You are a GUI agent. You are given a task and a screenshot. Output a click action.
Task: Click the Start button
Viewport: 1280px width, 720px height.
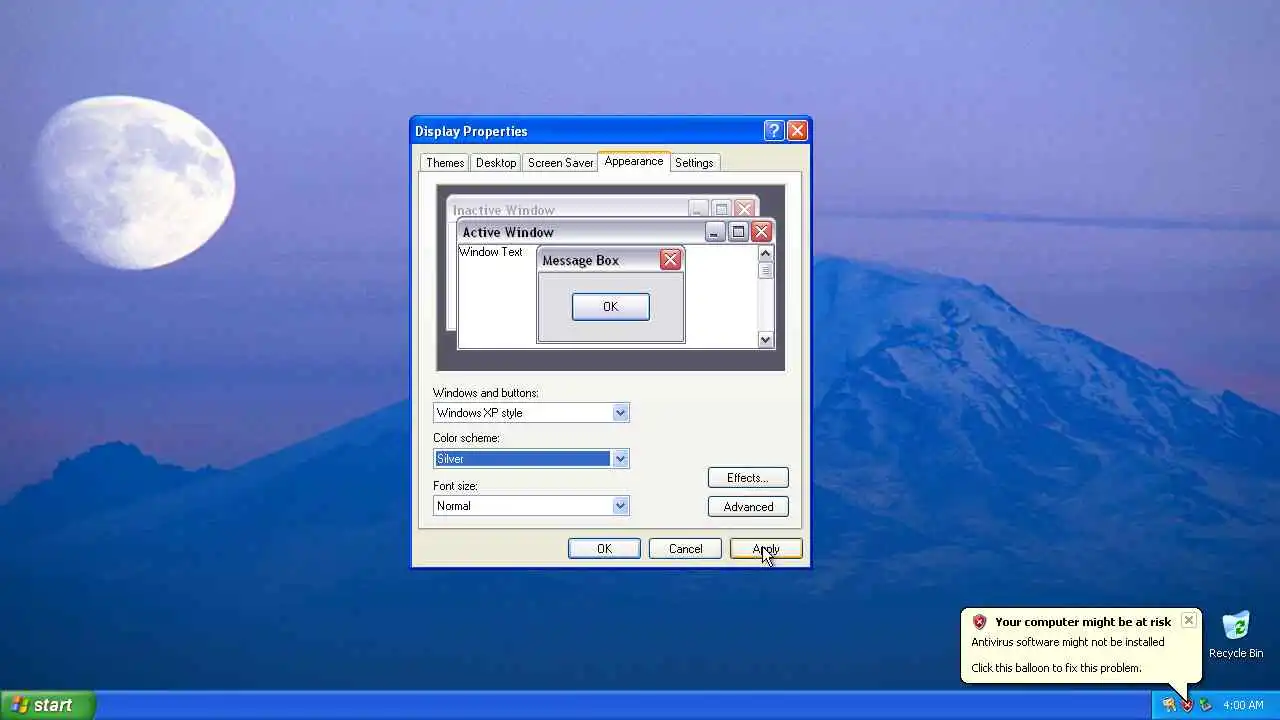[x=47, y=705]
